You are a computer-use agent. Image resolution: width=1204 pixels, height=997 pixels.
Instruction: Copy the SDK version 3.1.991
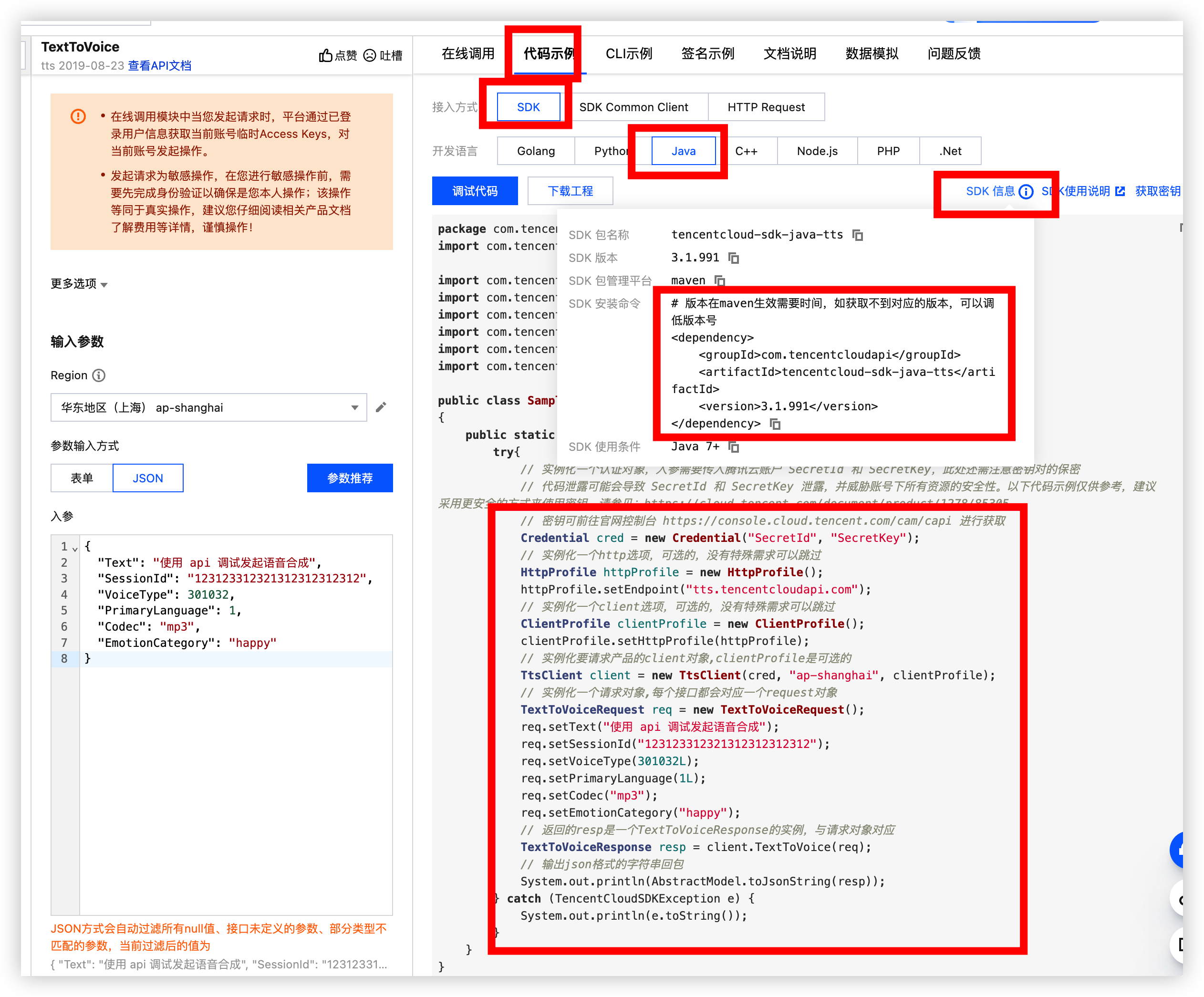click(733, 258)
